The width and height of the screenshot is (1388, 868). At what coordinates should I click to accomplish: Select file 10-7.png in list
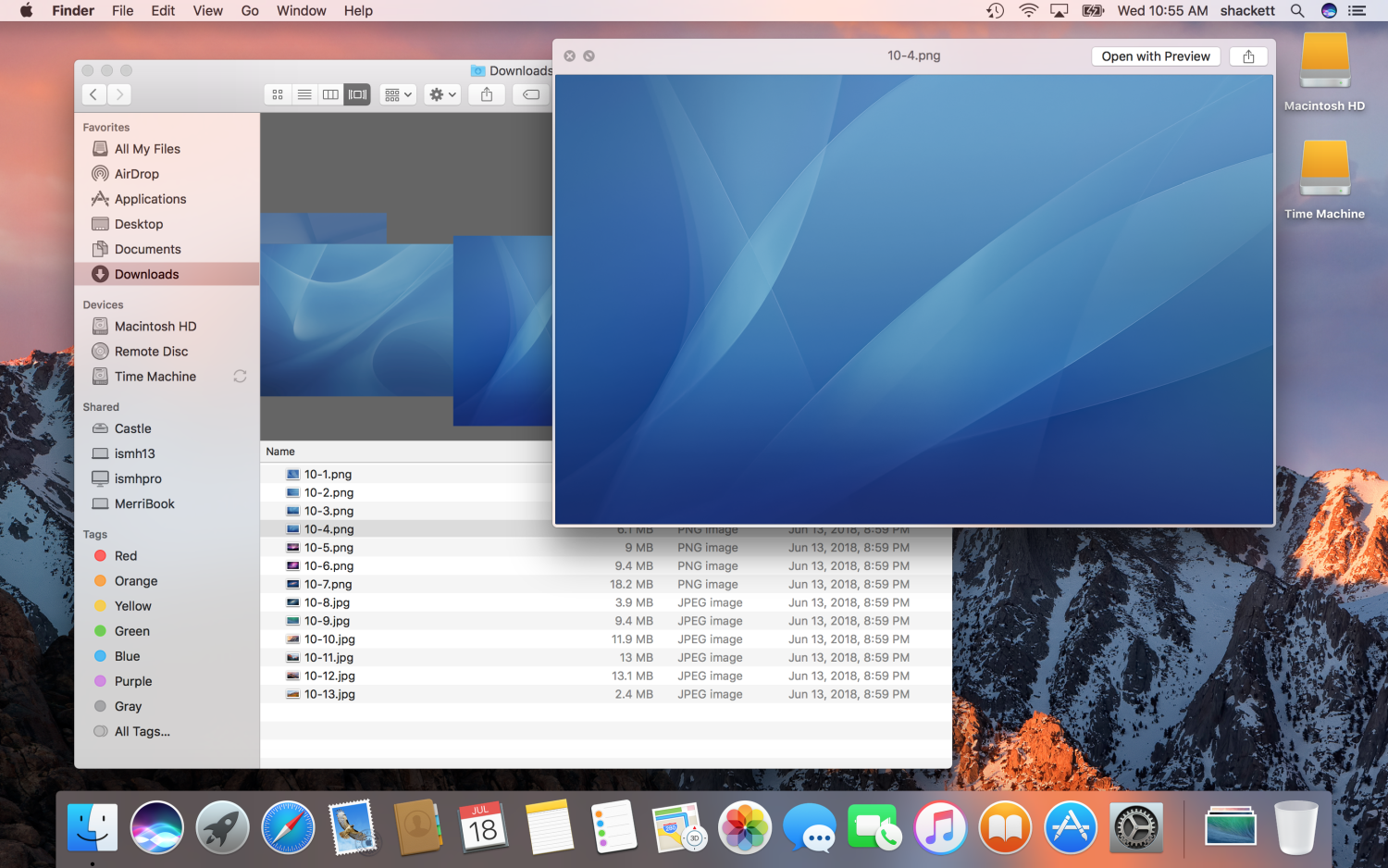pos(328,585)
